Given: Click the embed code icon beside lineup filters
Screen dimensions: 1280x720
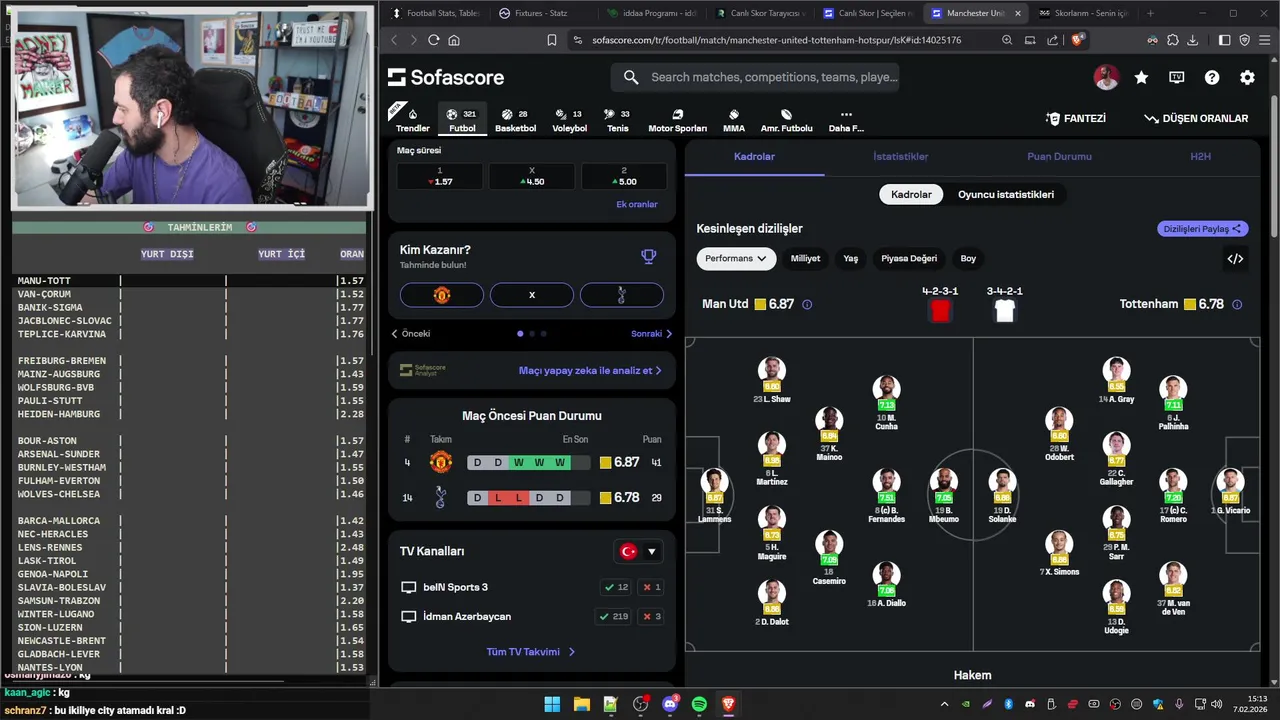Looking at the screenshot, I should tap(1235, 259).
